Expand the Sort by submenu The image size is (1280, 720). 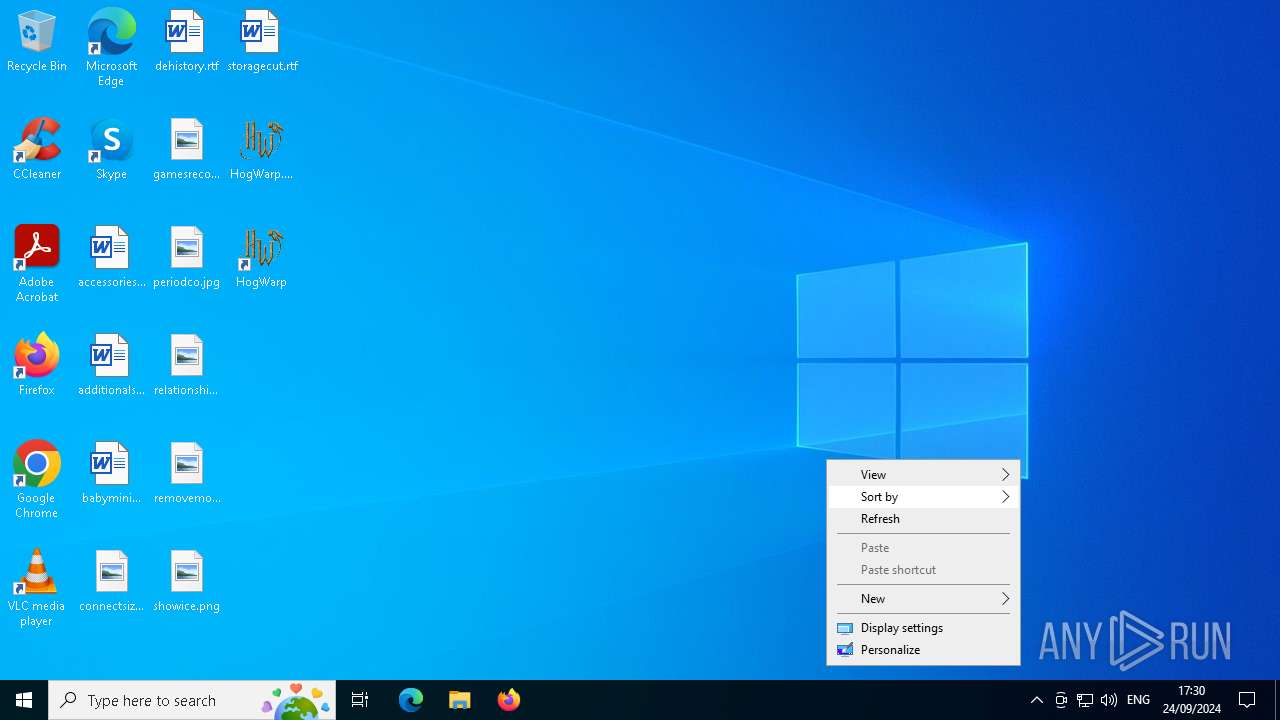tap(923, 497)
